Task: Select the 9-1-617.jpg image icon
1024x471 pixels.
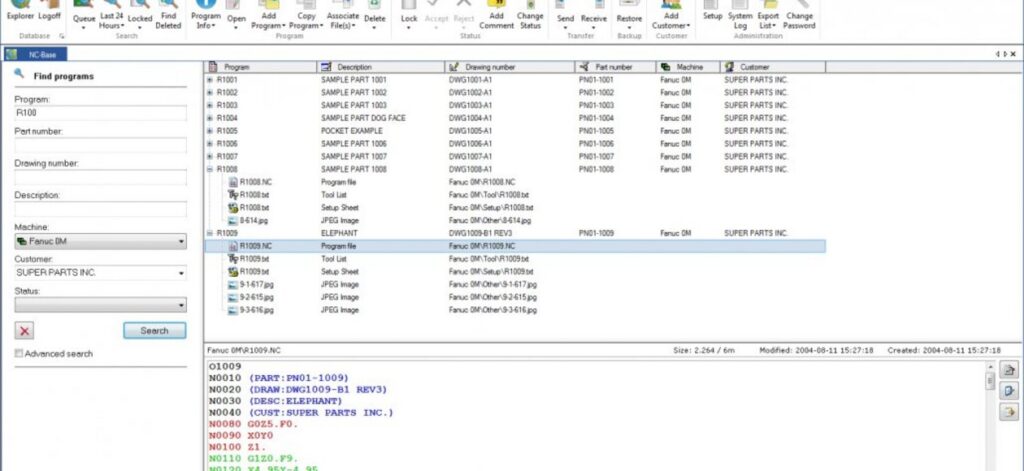Action: pyautogui.click(x=233, y=285)
